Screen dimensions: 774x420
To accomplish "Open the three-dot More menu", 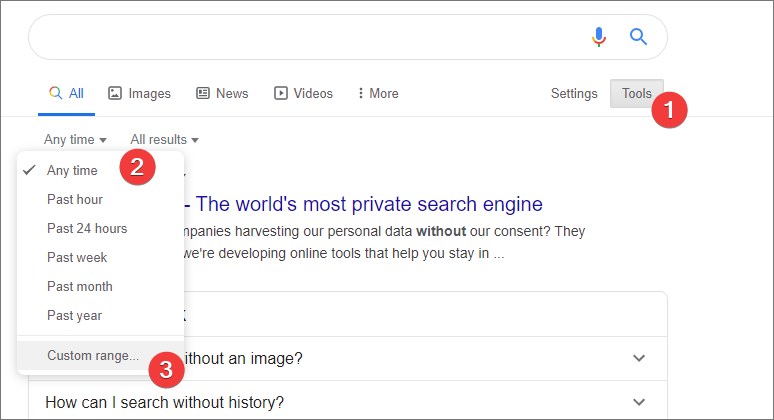I will tap(377, 93).
